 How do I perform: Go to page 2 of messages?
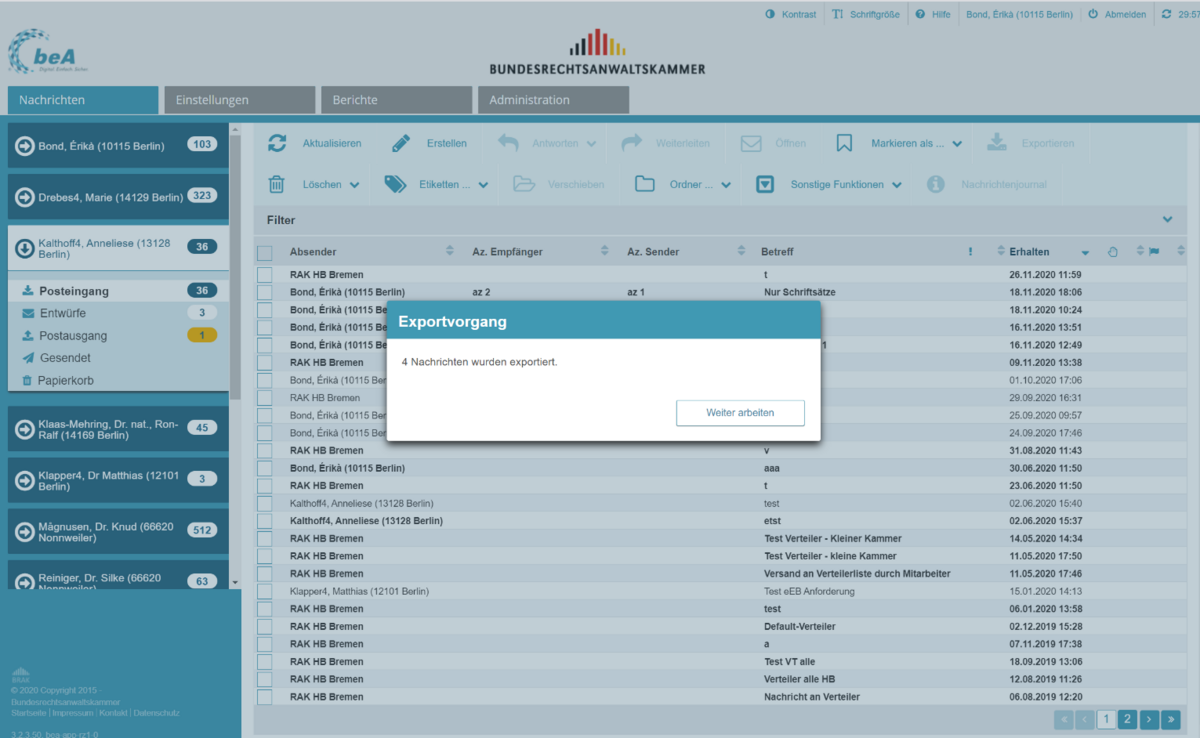click(x=1127, y=719)
